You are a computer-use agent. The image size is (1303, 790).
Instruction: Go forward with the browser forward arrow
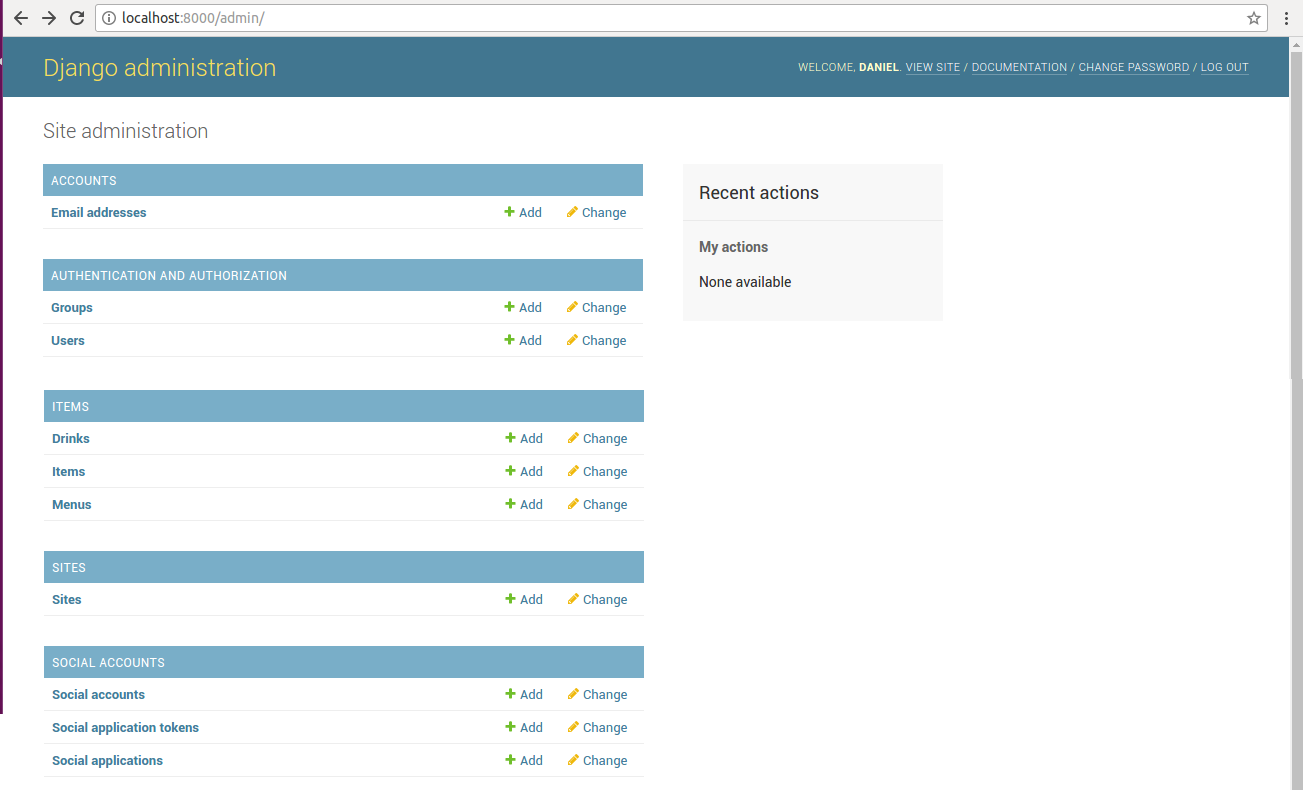coord(49,18)
